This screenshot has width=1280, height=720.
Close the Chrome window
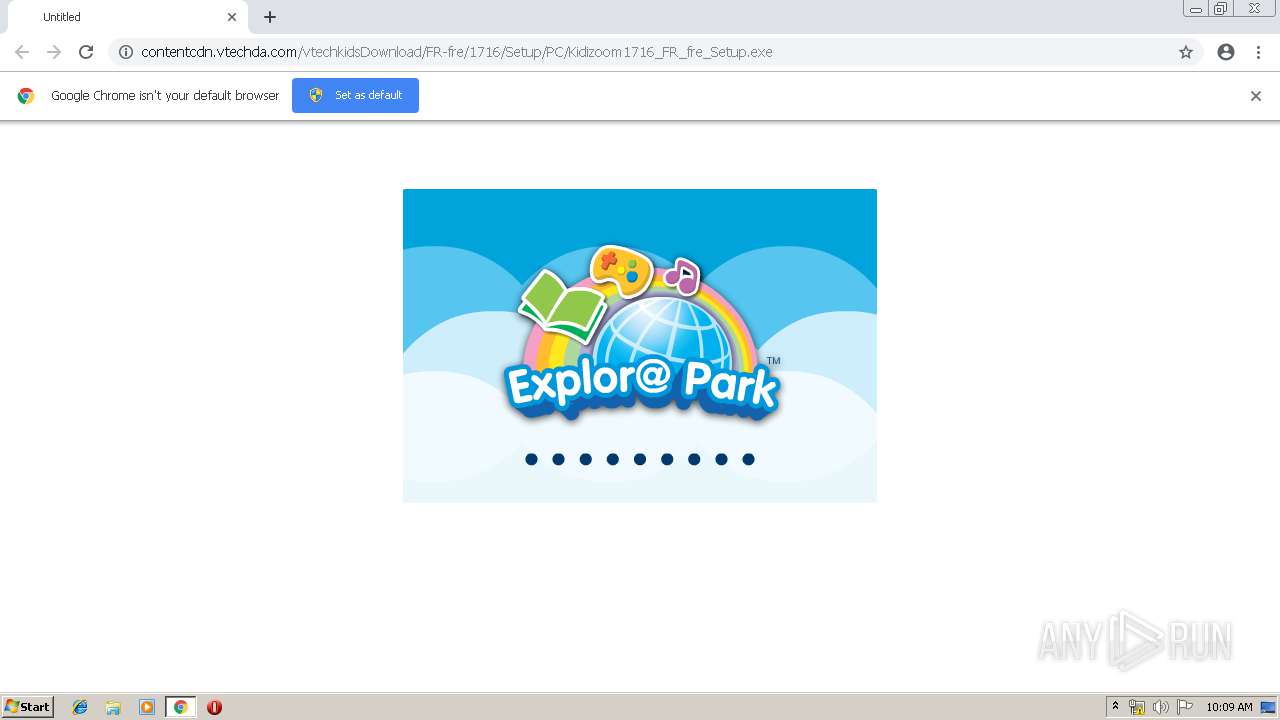[x=1254, y=9]
